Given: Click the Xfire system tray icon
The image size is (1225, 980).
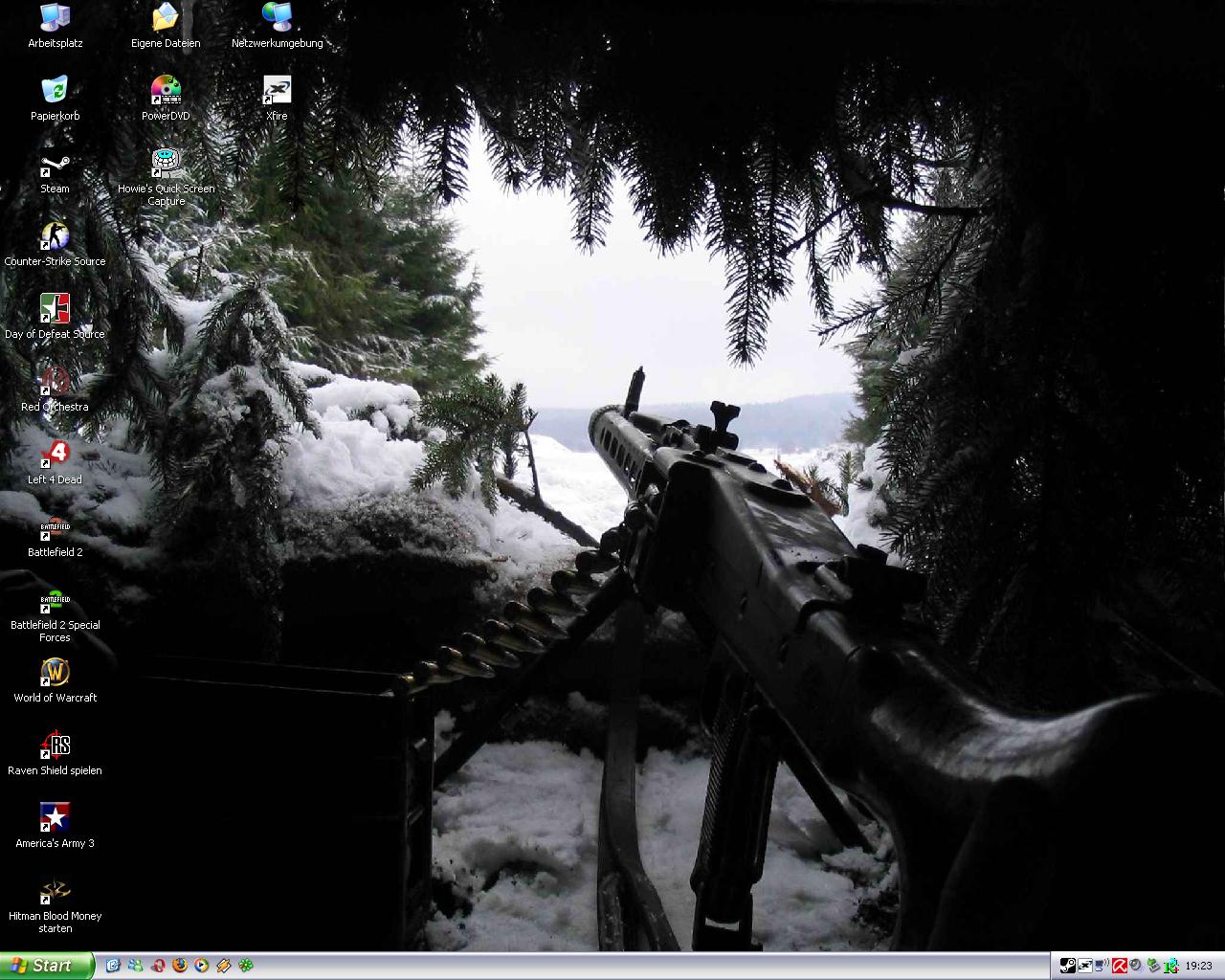Looking at the screenshot, I should tap(1085, 966).
